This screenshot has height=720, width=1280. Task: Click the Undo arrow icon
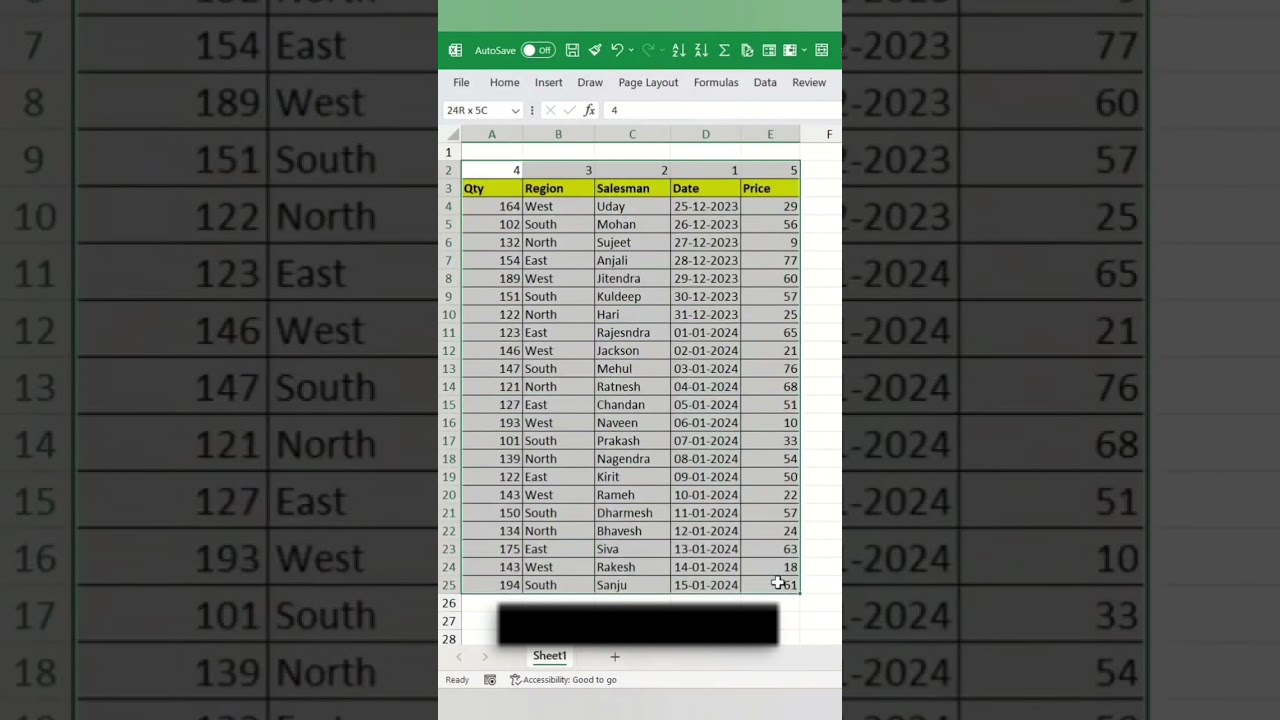click(x=617, y=50)
